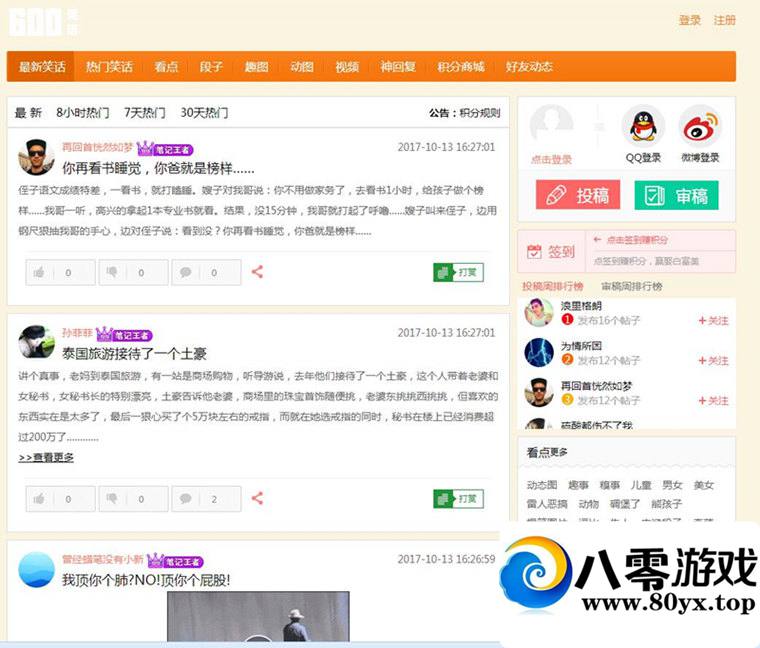Tip the first post with 打赏
Screen dimensions: 760x648
pyautogui.click(x=459, y=272)
